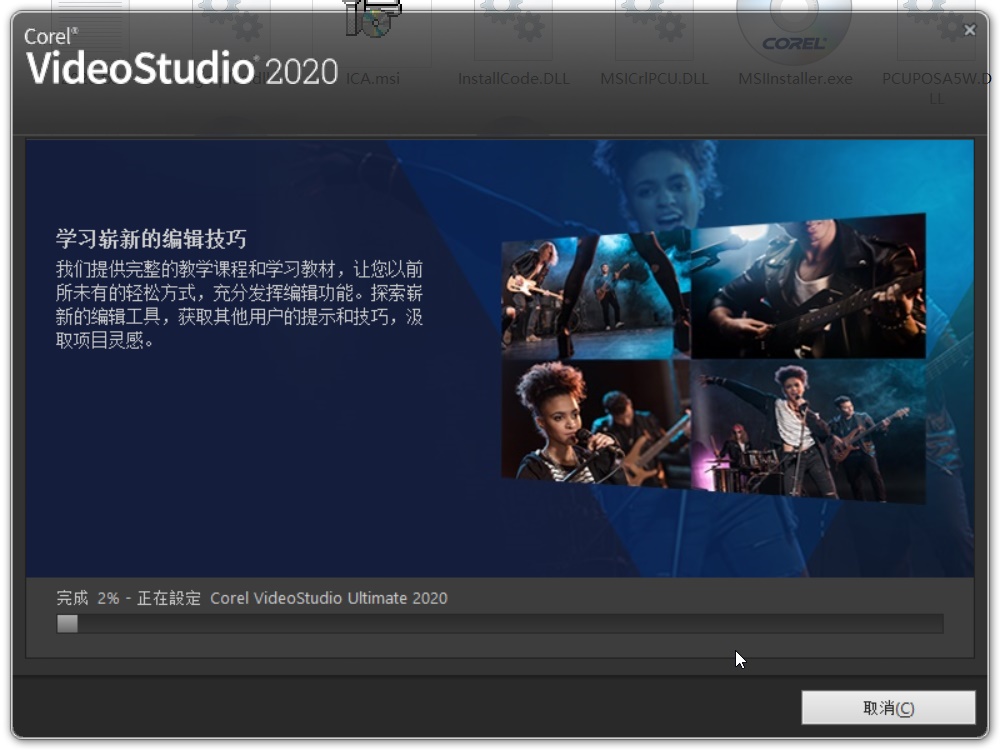Click the singer with microphone close-up photo

pos(596,423)
